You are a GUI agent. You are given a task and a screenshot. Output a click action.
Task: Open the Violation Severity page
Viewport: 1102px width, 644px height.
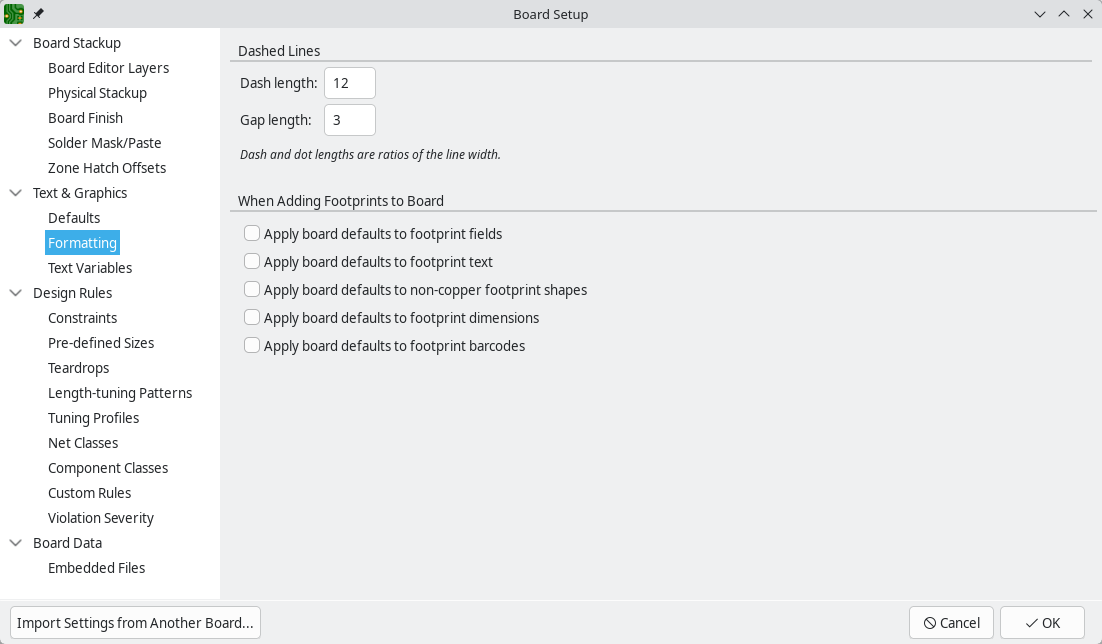(x=101, y=518)
